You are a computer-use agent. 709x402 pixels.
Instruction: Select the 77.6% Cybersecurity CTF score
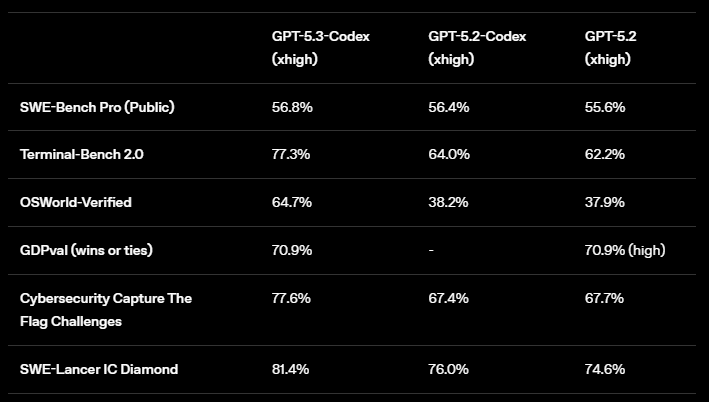tap(292, 299)
